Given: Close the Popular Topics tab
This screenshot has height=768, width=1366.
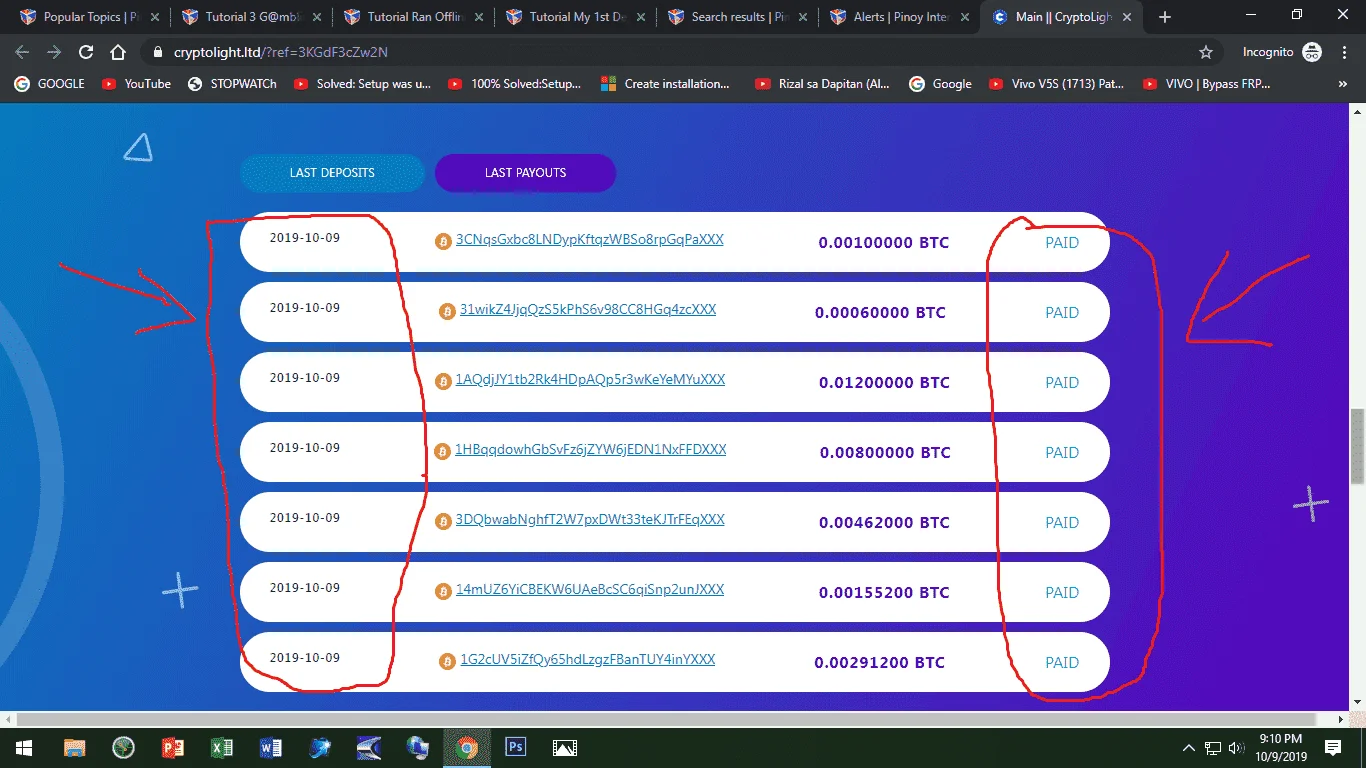Looking at the screenshot, I should [155, 17].
